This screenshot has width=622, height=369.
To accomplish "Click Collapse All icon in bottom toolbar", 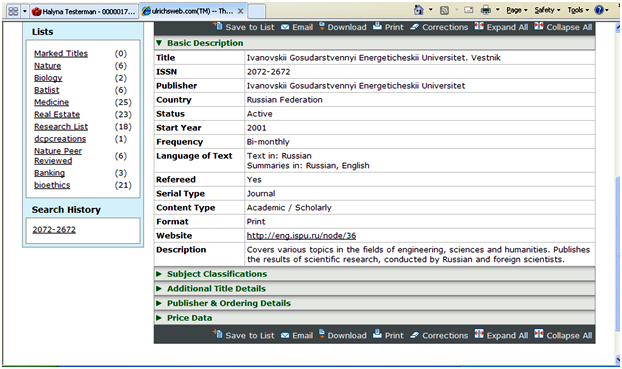I will coord(539,334).
